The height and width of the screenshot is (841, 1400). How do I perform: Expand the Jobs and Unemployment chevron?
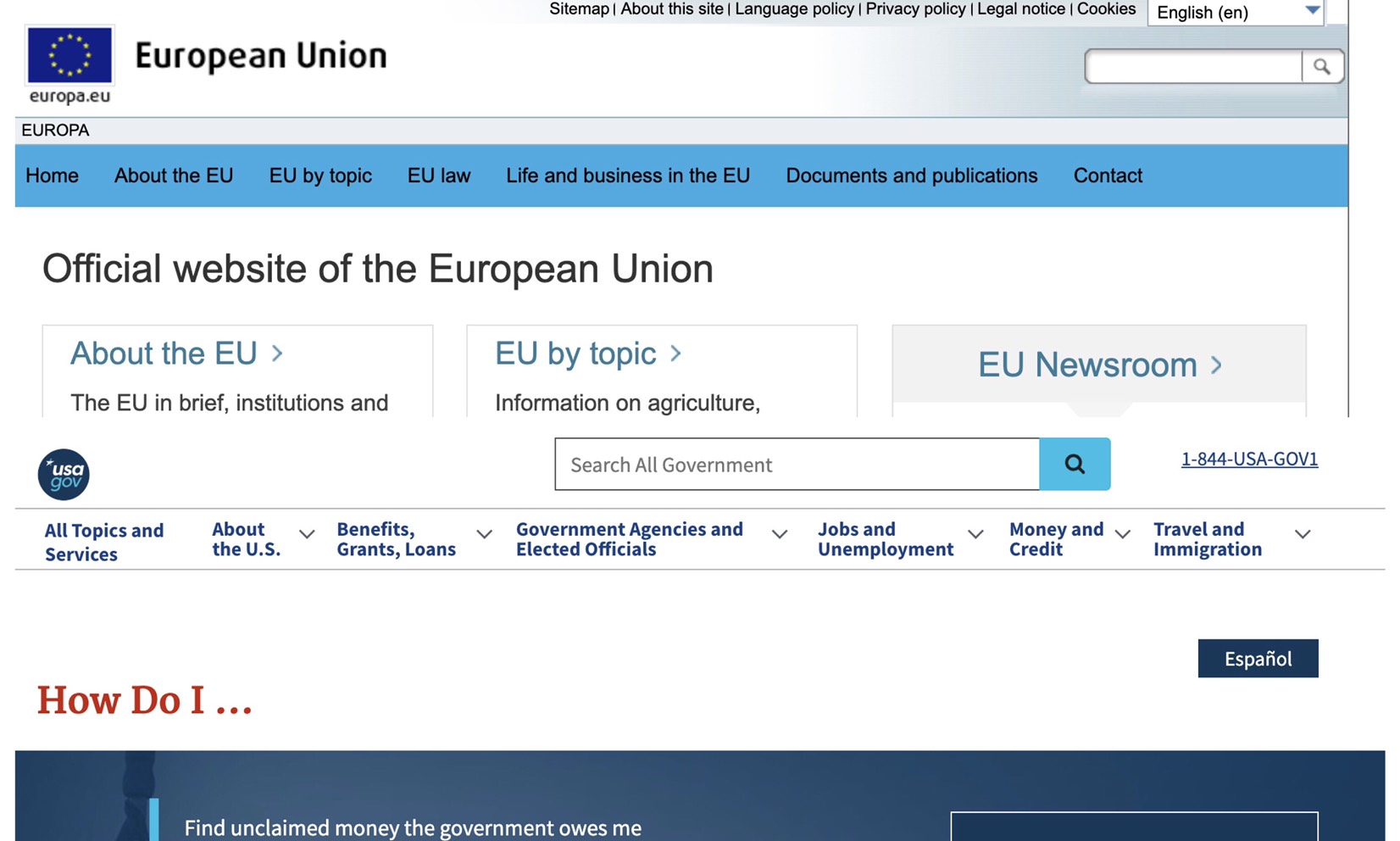(975, 534)
